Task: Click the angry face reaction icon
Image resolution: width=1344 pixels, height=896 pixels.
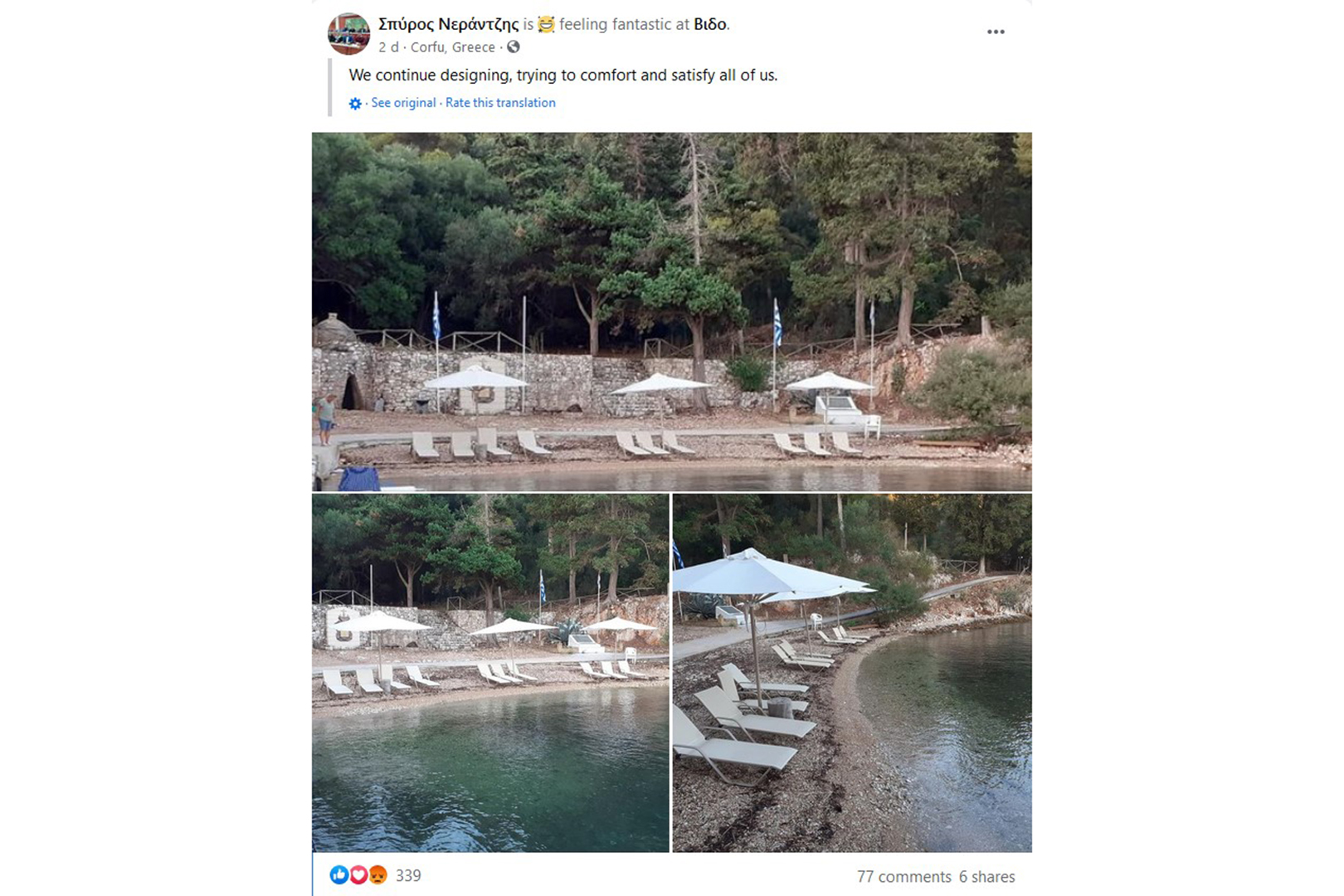Action: point(376,874)
